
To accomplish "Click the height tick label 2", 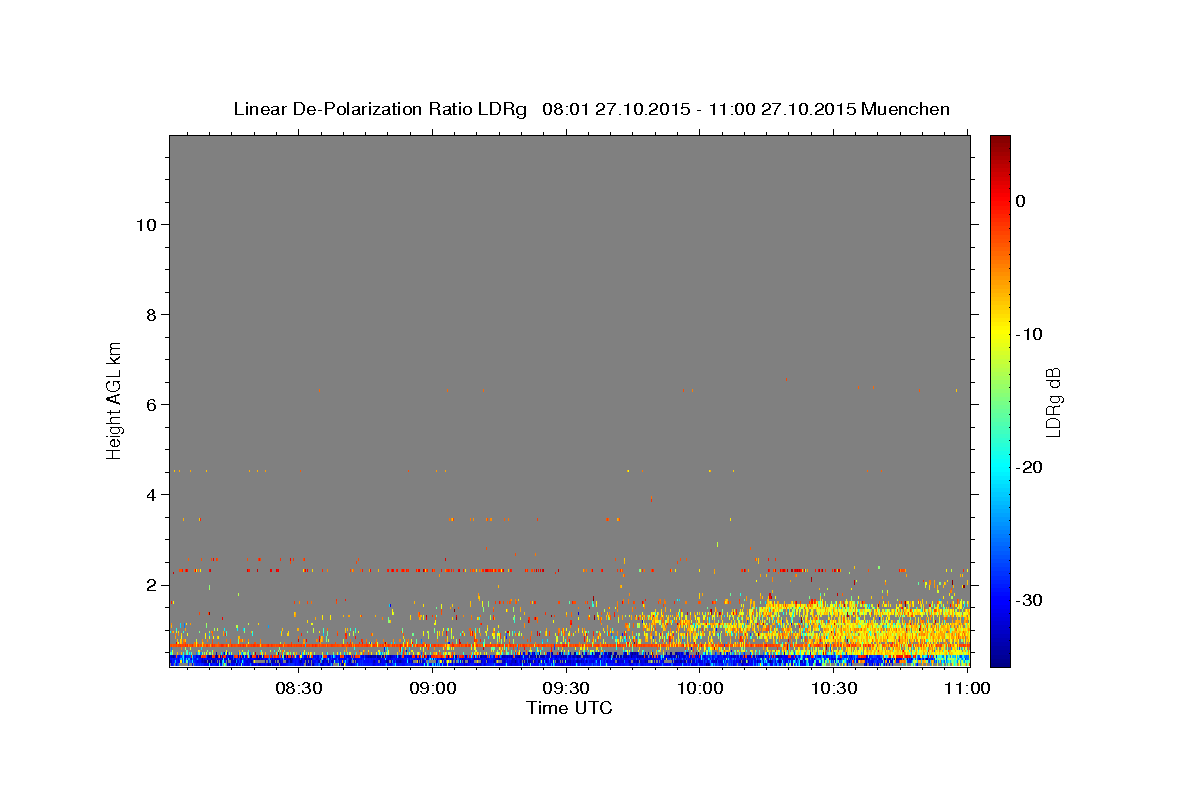I will [x=151, y=585].
